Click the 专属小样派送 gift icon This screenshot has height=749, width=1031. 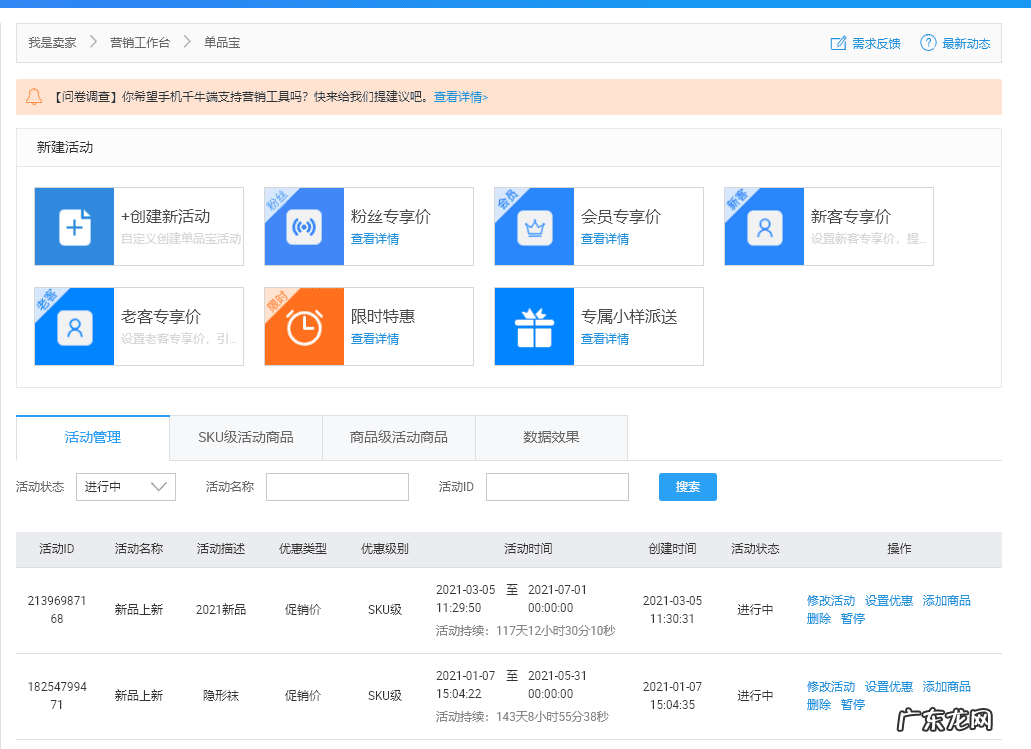[x=534, y=326]
